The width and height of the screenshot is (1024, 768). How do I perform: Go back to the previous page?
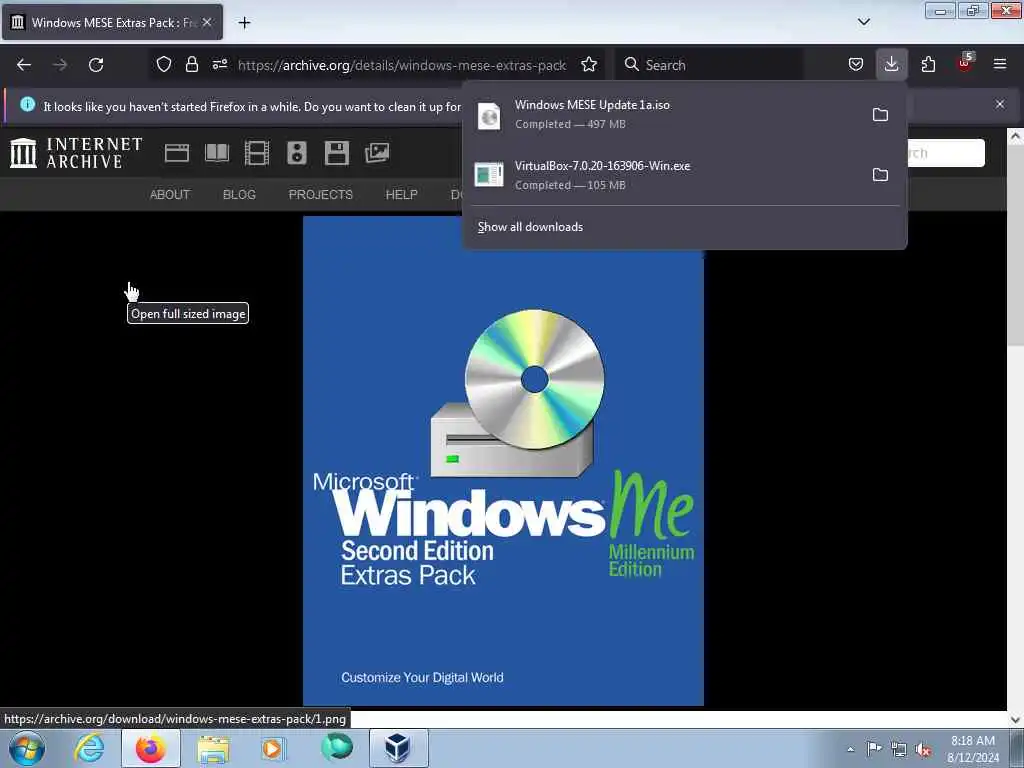point(24,65)
